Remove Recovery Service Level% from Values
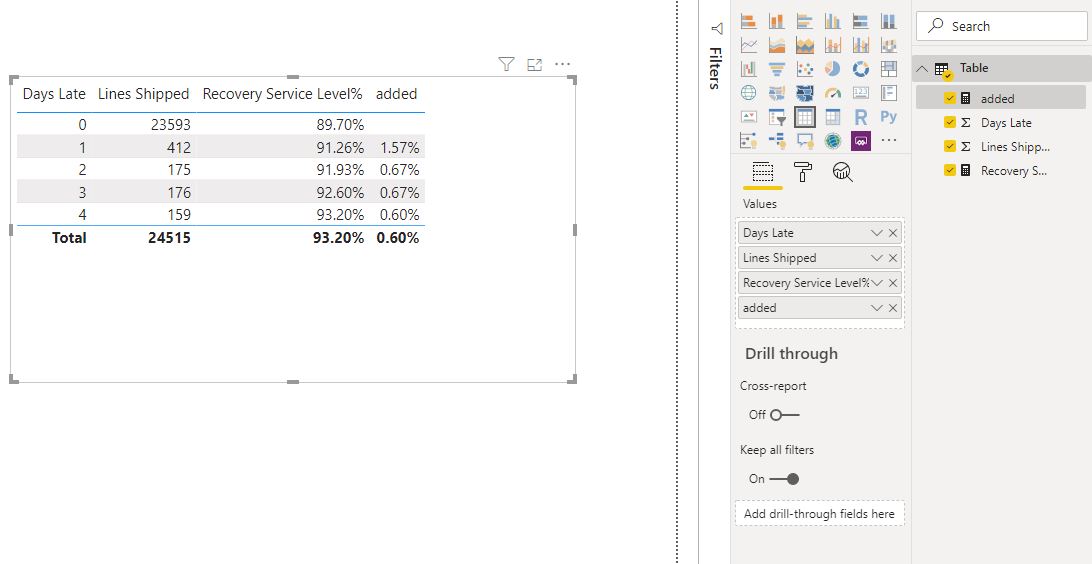 pyautogui.click(x=893, y=283)
